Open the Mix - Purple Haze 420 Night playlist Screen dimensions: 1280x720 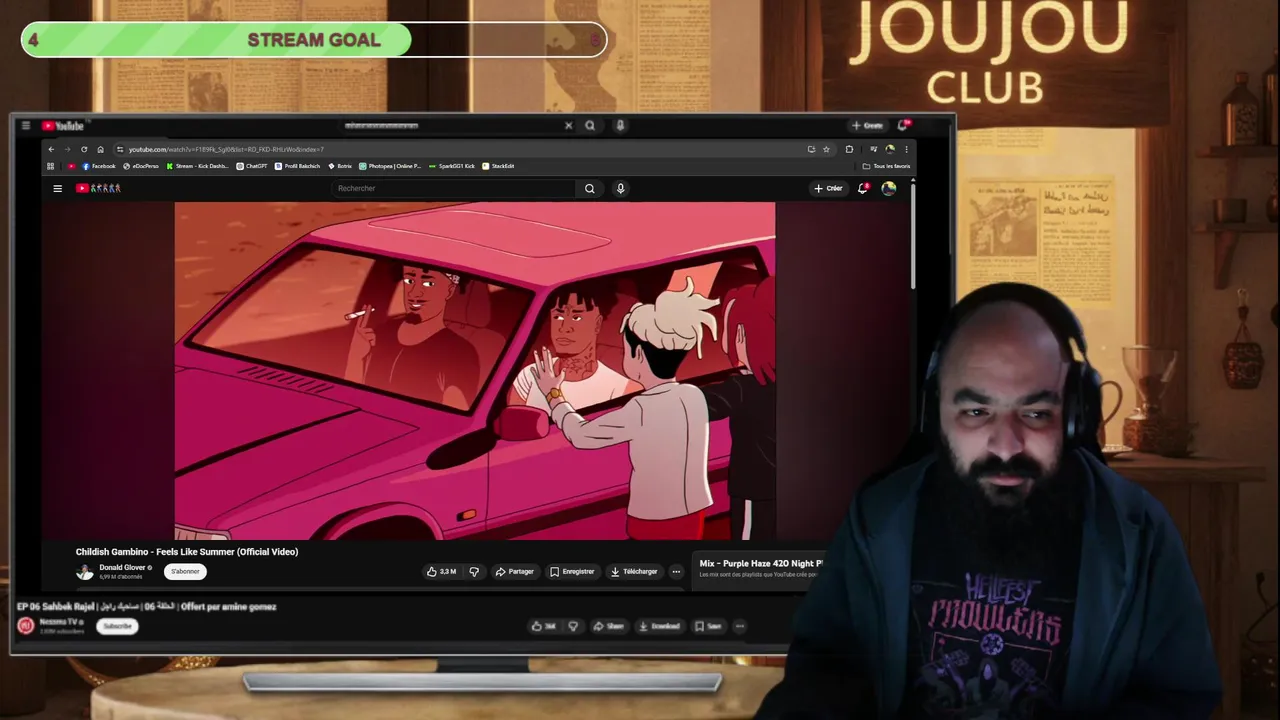(761, 564)
